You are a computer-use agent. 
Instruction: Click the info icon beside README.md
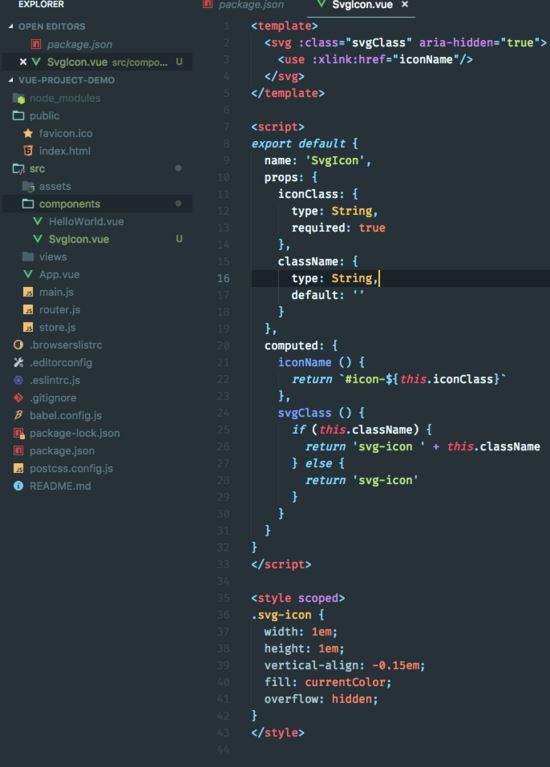pyautogui.click(x=19, y=486)
